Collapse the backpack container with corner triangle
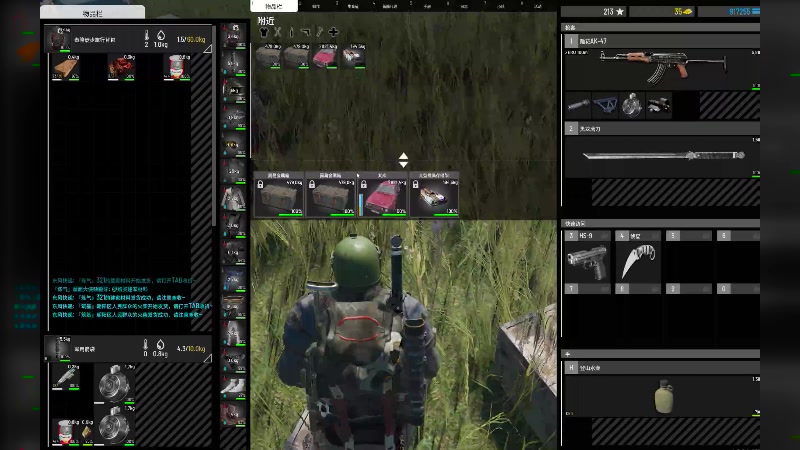This screenshot has height=450, width=800. point(207,49)
